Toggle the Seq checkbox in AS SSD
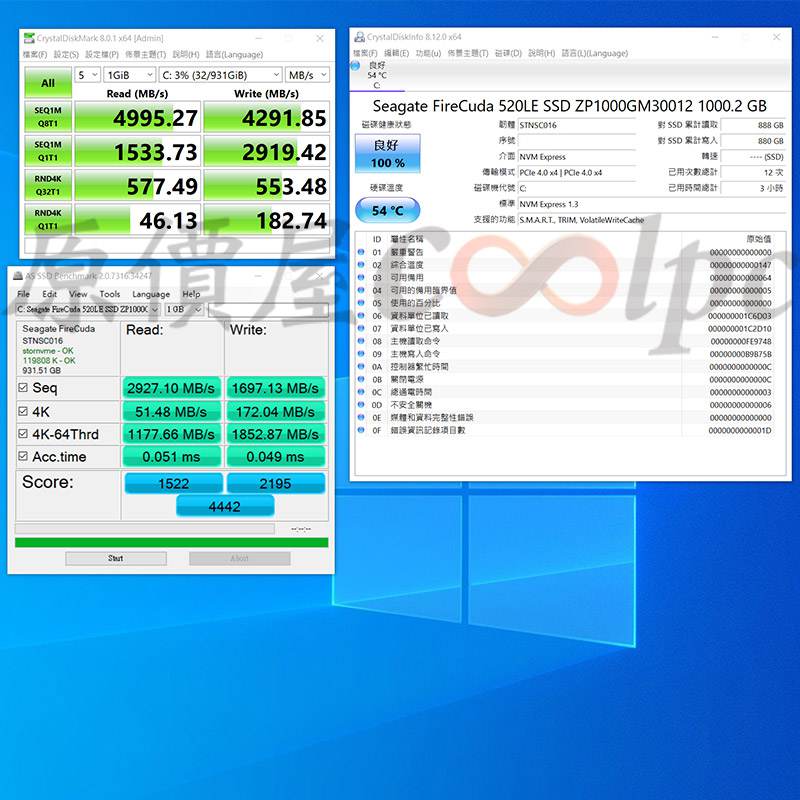The image size is (800, 800). [23, 388]
